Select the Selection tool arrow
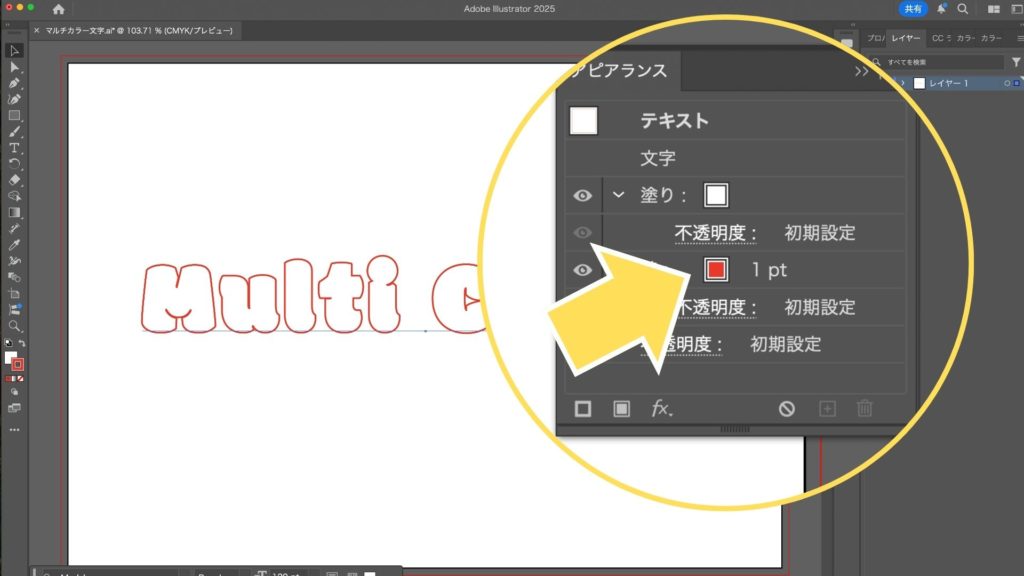The height and width of the screenshot is (576, 1024). pos(14,51)
